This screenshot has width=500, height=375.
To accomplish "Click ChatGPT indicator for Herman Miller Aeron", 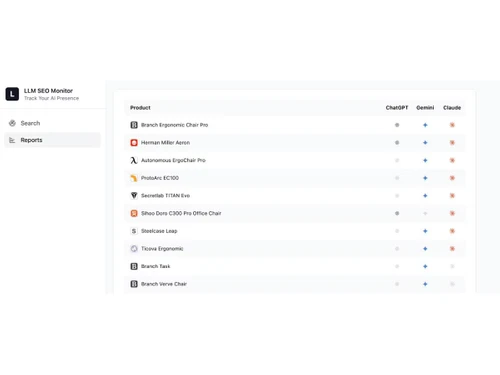I will [x=397, y=143].
